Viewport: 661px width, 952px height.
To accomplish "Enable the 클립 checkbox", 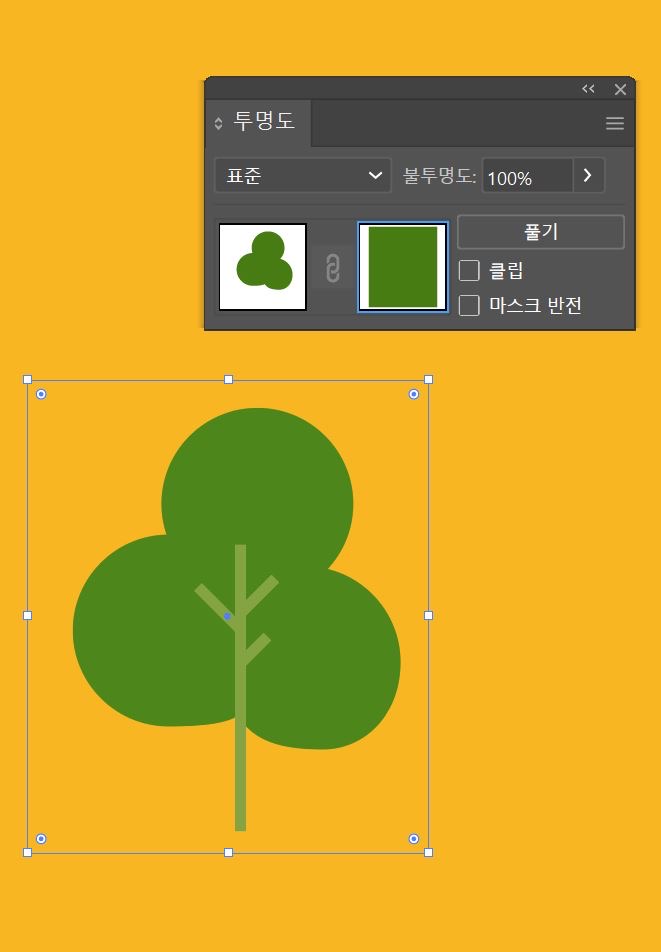I will (x=469, y=270).
